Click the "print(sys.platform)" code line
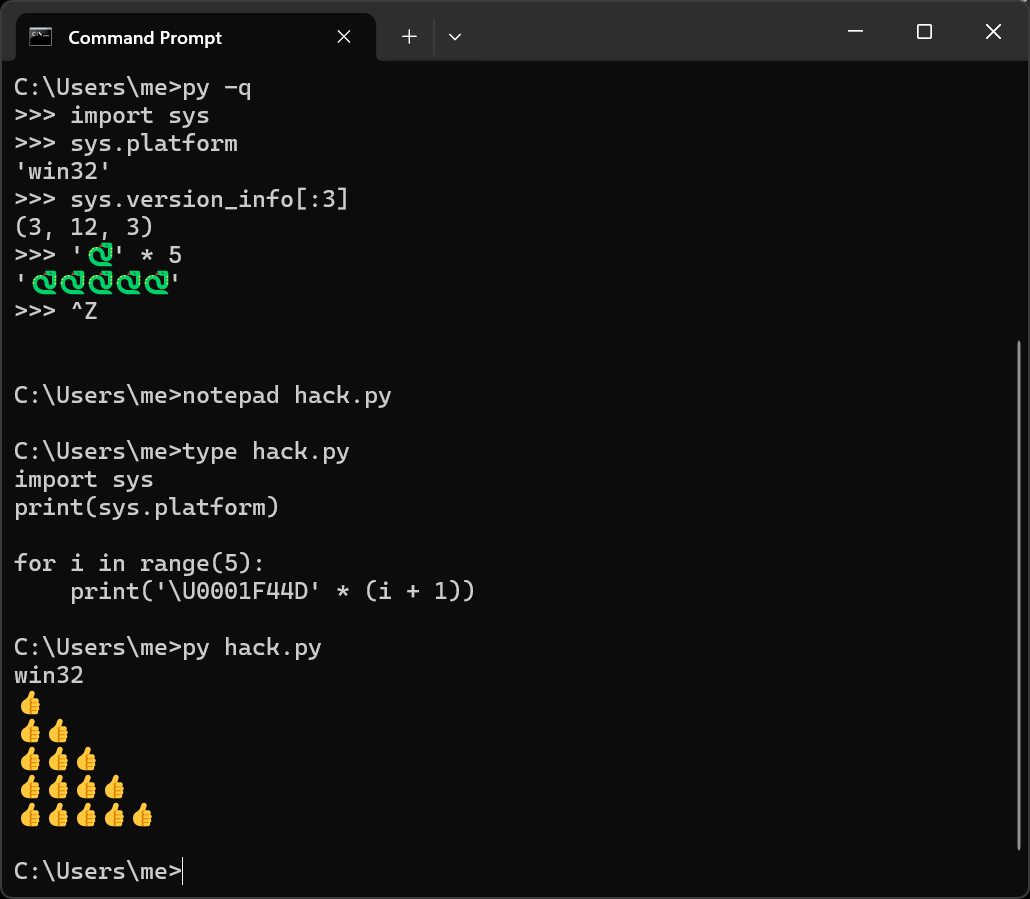Screen dimensions: 1030x899 146,507
